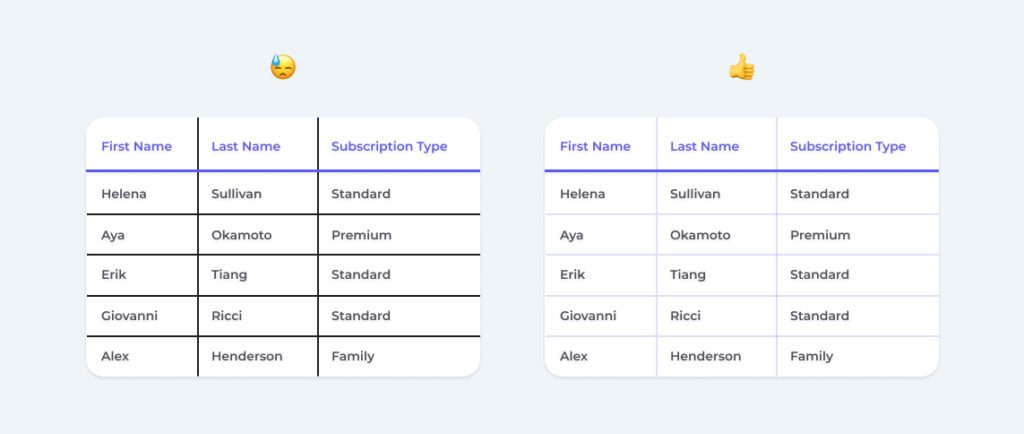Click Tiang cell in right table
This screenshot has width=1024, height=434.
pos(688,275)
